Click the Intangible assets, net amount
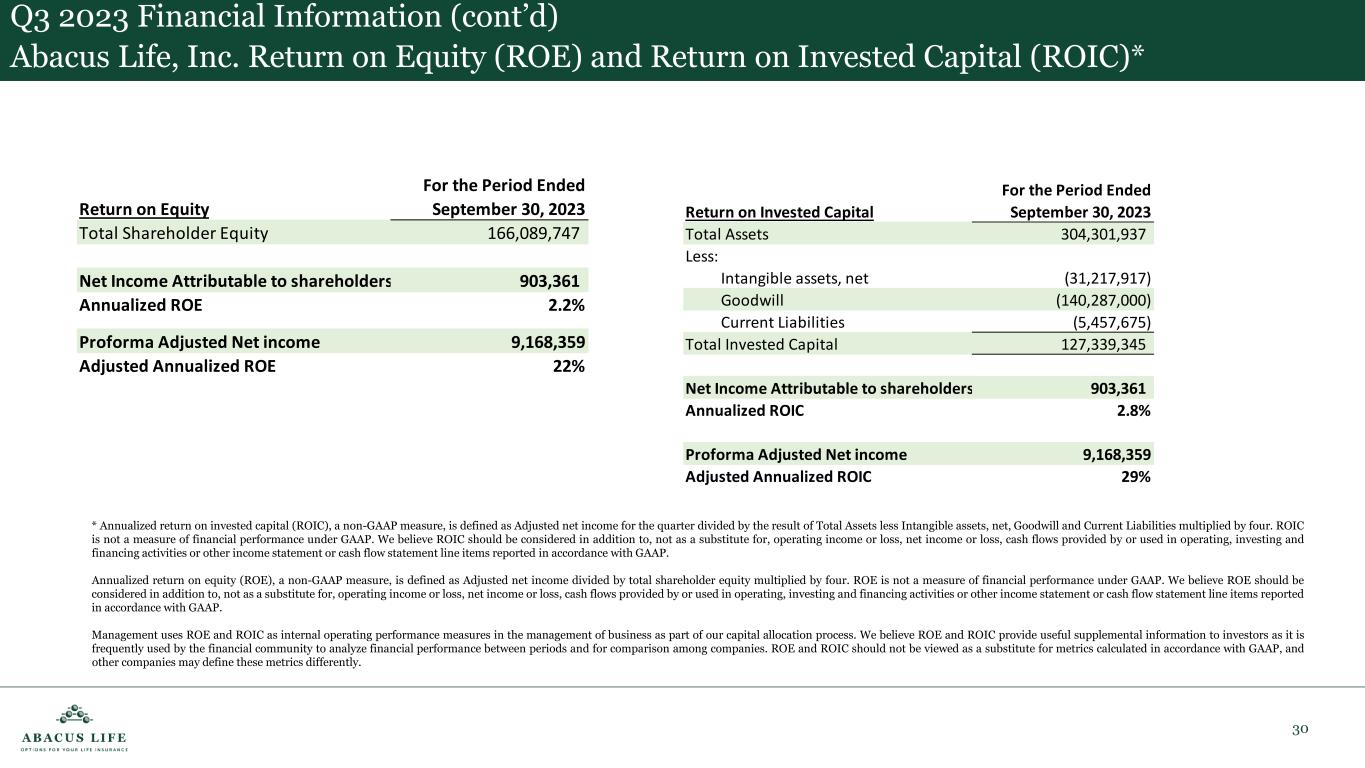The width and height of the screenshot is (1365, 768). coord(1098,278)
